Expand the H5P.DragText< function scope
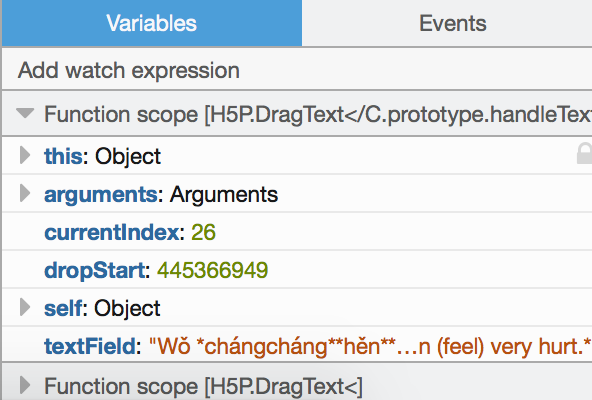The image size is (592, 400). 25,385
